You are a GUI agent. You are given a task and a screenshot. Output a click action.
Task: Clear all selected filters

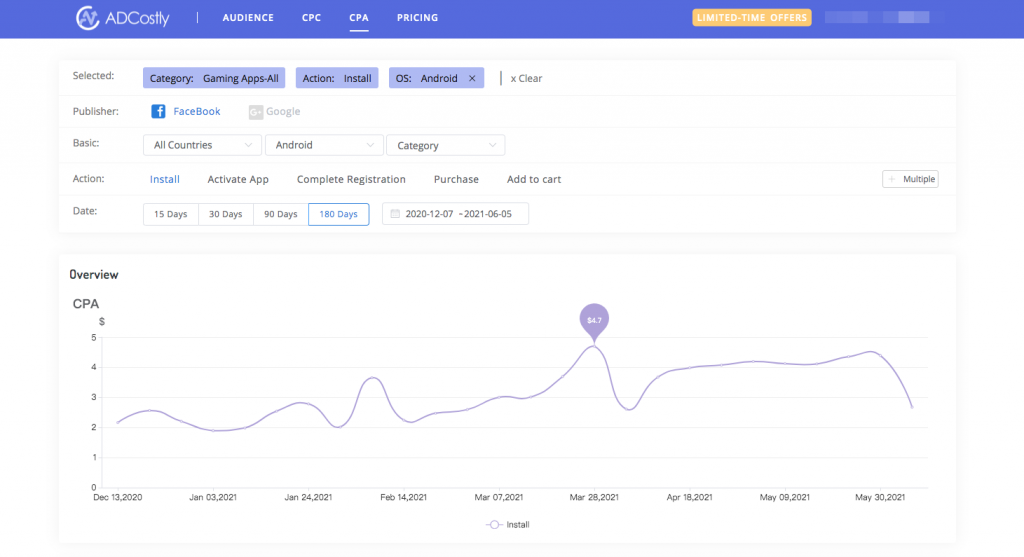tap(526, 78)
